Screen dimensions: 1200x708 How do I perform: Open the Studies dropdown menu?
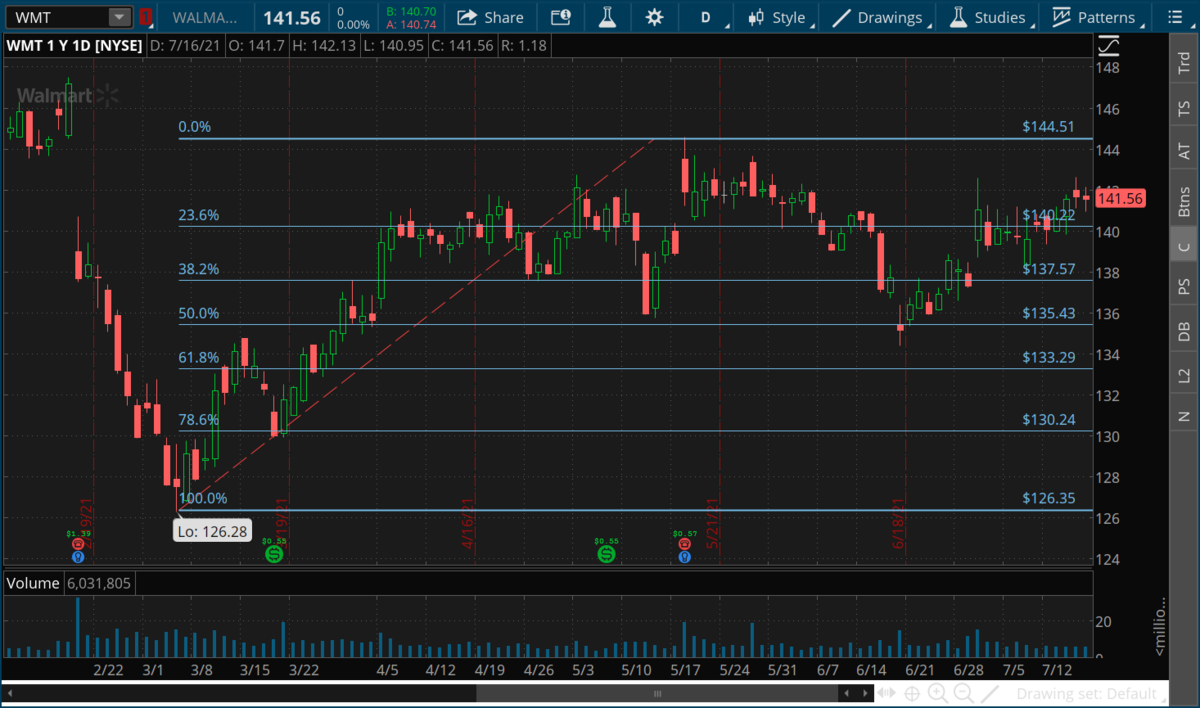tap(988, 17)
